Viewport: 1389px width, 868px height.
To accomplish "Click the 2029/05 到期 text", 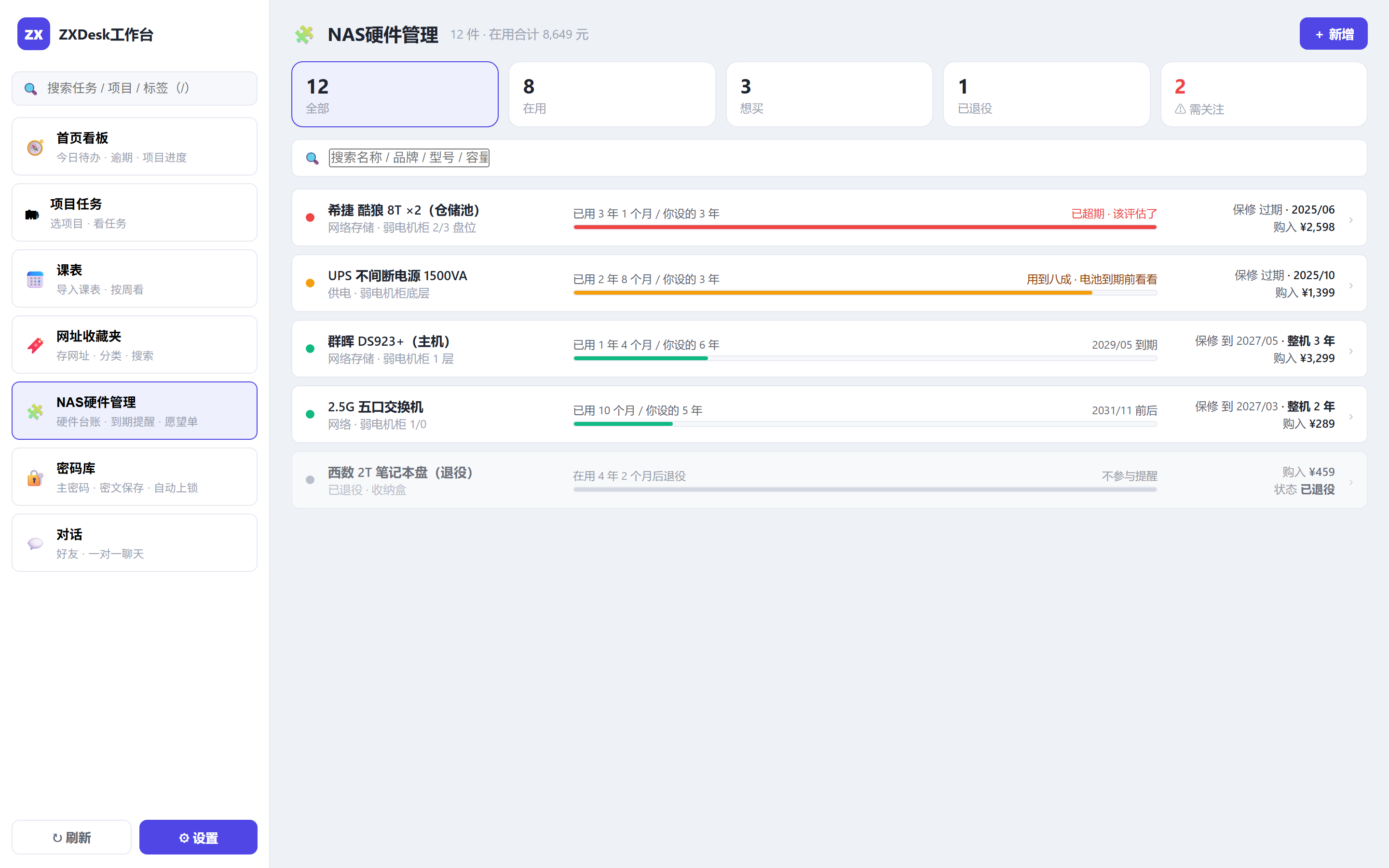I will pyautogui.click(x=1124, y=344).
